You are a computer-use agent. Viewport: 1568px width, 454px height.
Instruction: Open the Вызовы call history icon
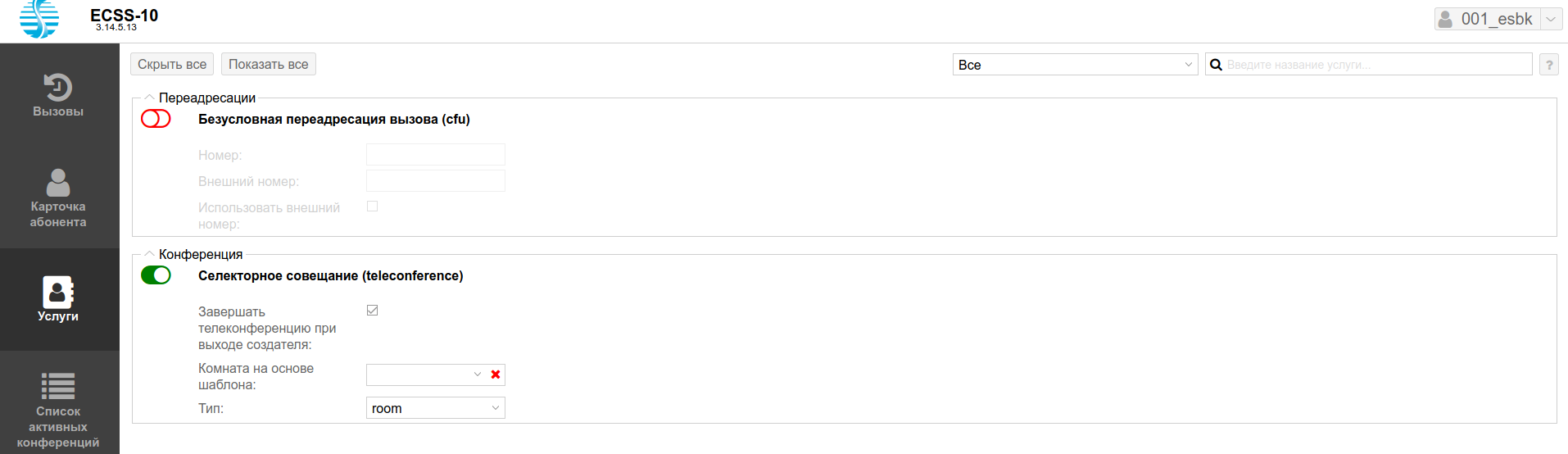[x=58, y=88]
